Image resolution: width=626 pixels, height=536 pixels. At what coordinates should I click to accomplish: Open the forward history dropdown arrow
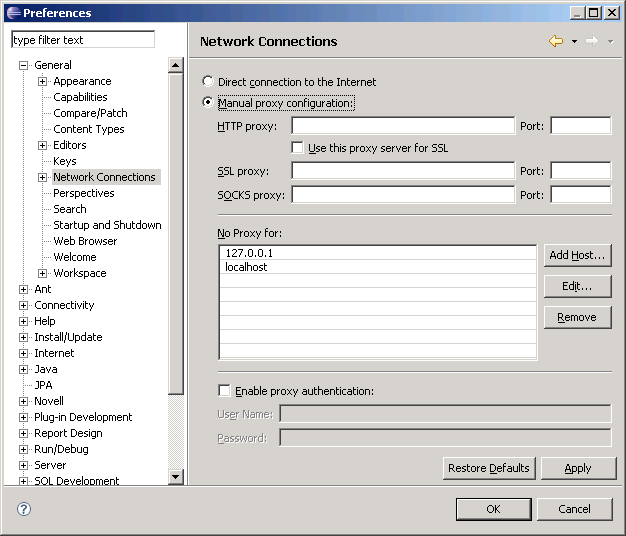pos(610,42)
